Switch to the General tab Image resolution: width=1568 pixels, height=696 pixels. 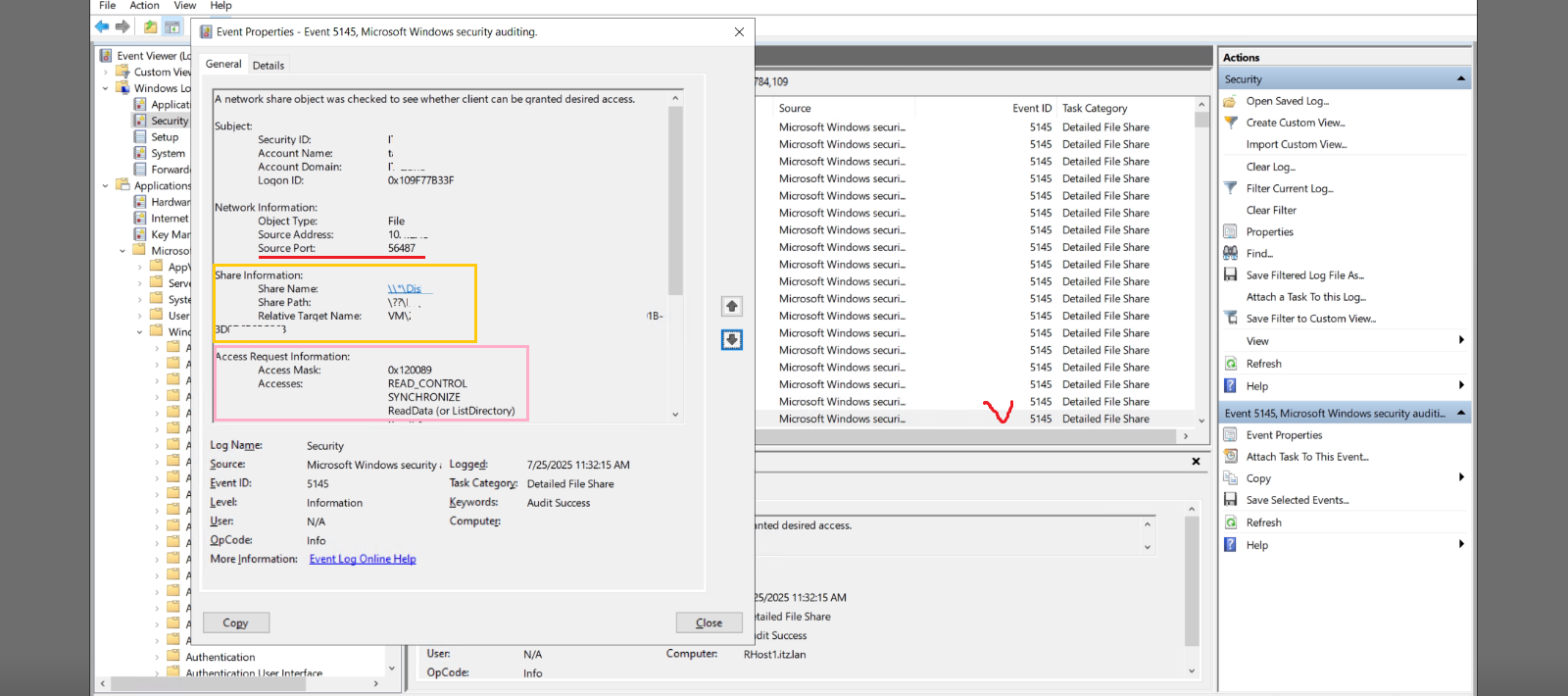(x=223, y=64)
